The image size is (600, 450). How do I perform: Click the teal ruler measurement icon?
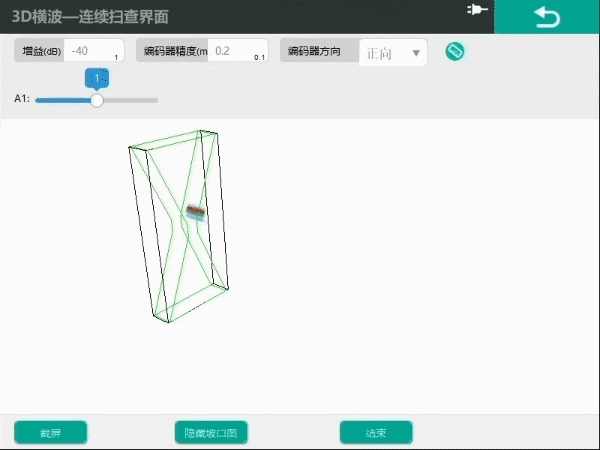click(455, 52)
